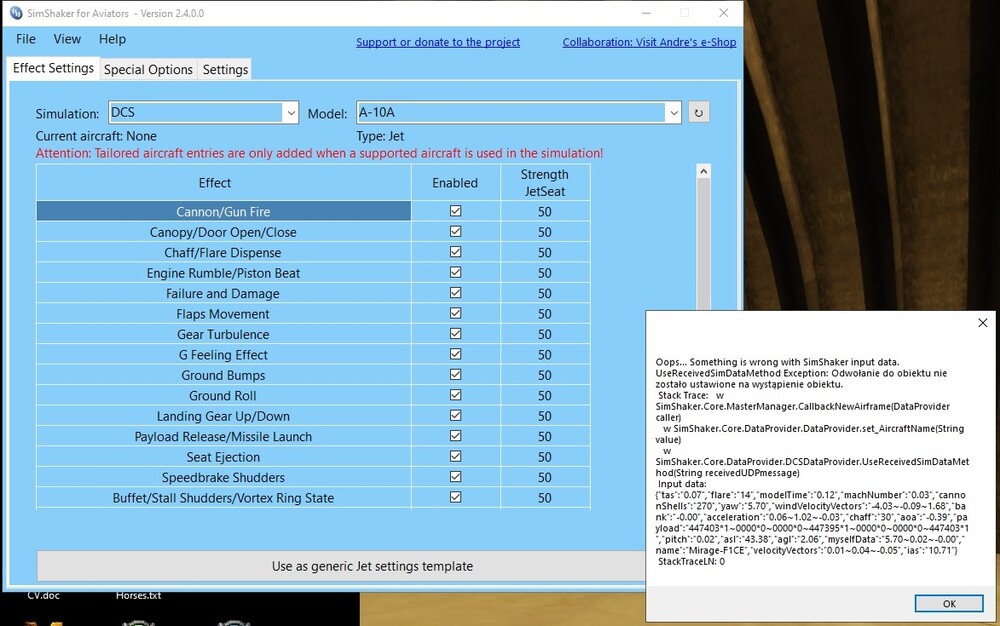Toggle the Canopy/Door Open/Close checkbox
This screenshot has height=626, width=1000.
455,231
